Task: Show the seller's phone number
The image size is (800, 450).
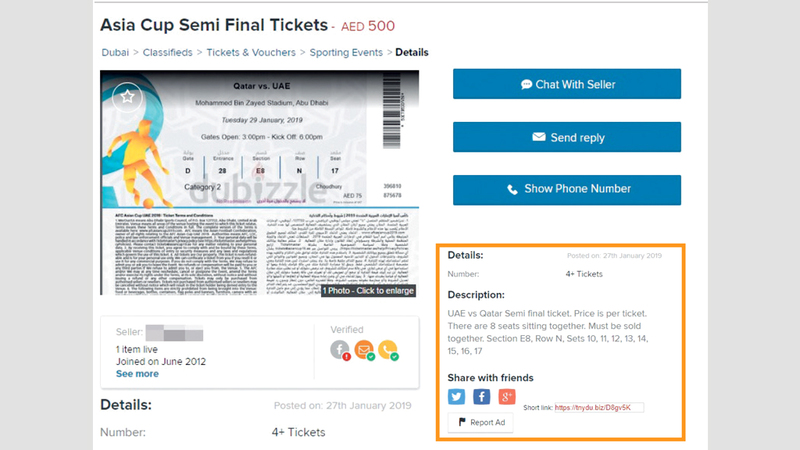Action: tap(567, 188)
